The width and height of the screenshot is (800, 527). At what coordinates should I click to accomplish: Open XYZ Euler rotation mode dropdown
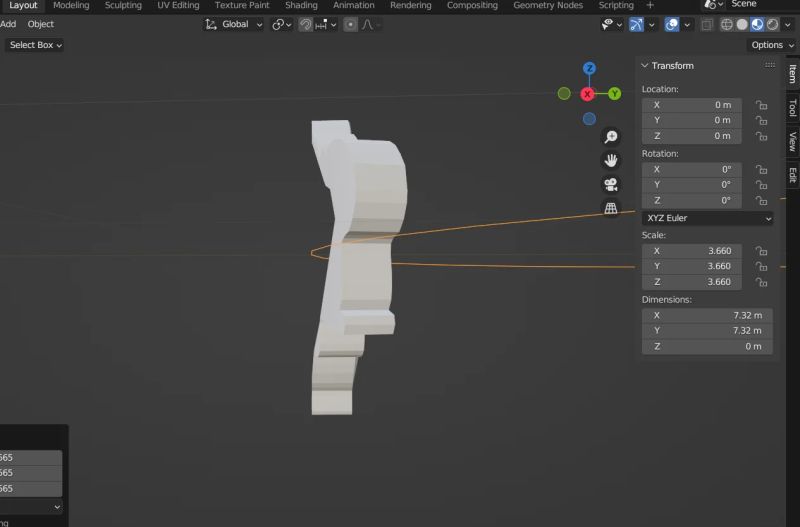tap(707, 218)
